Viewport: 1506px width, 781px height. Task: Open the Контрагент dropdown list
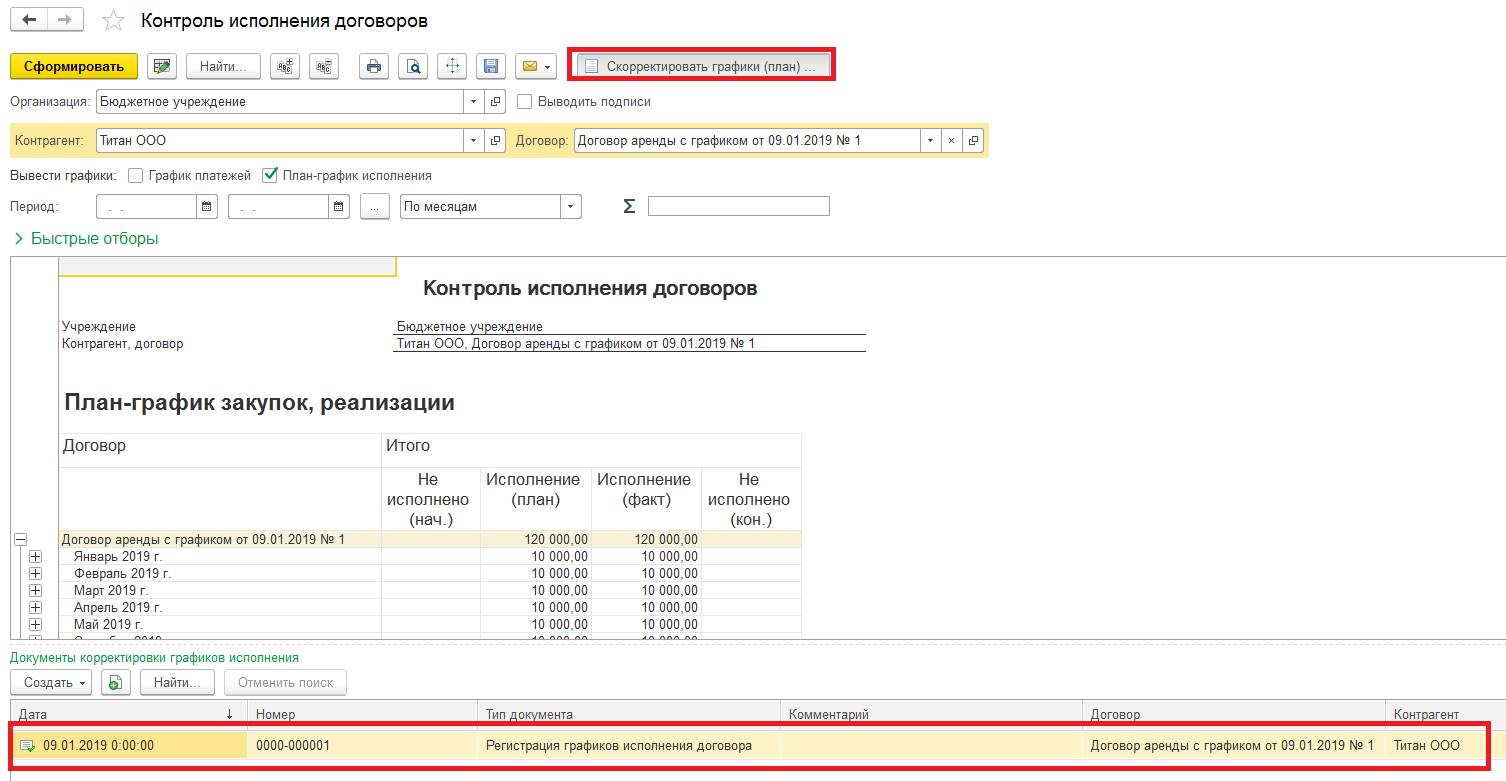click(474, 141)
